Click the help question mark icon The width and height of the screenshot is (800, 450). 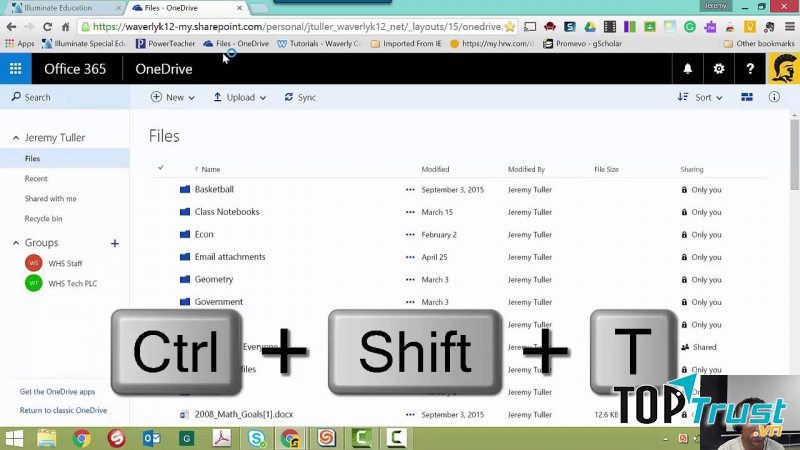(750, 69)
